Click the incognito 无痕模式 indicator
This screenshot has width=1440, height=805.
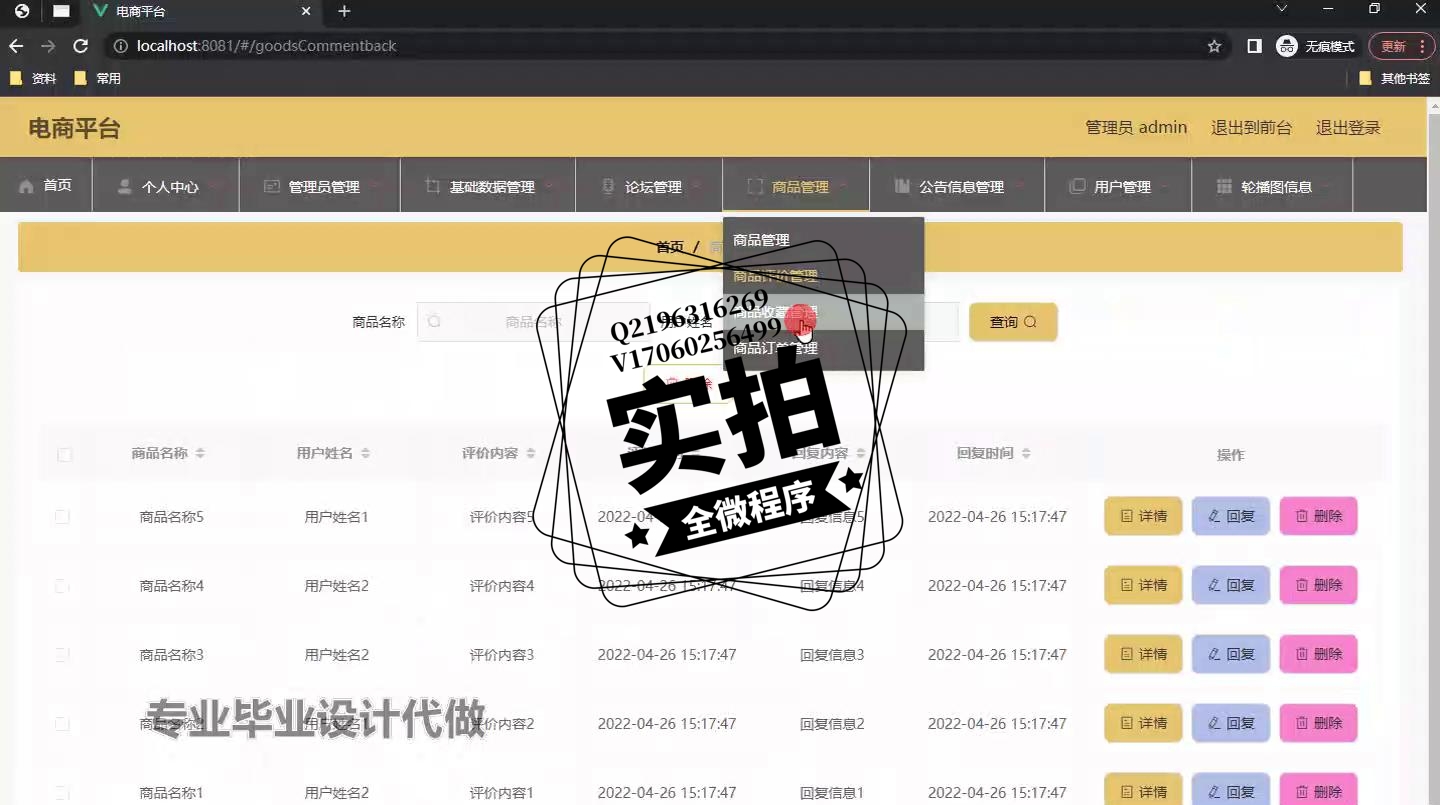[x=1315, y=46]
